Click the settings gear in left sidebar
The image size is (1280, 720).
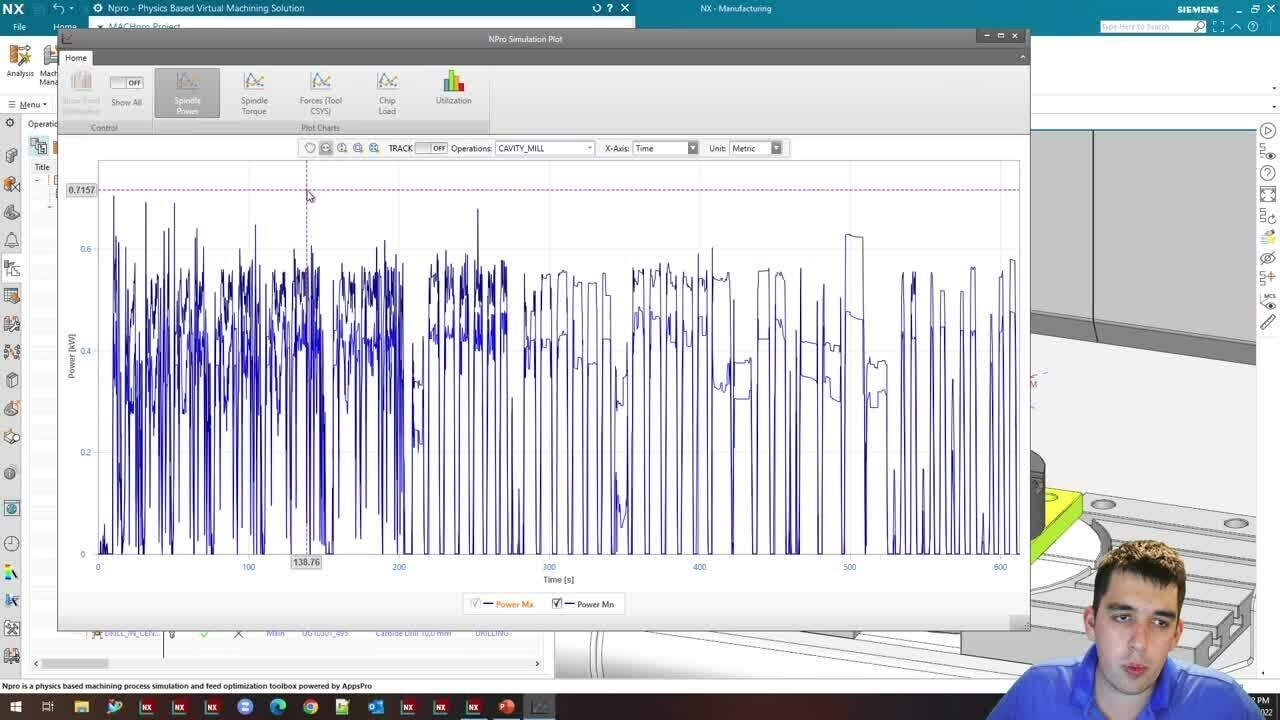10,123
